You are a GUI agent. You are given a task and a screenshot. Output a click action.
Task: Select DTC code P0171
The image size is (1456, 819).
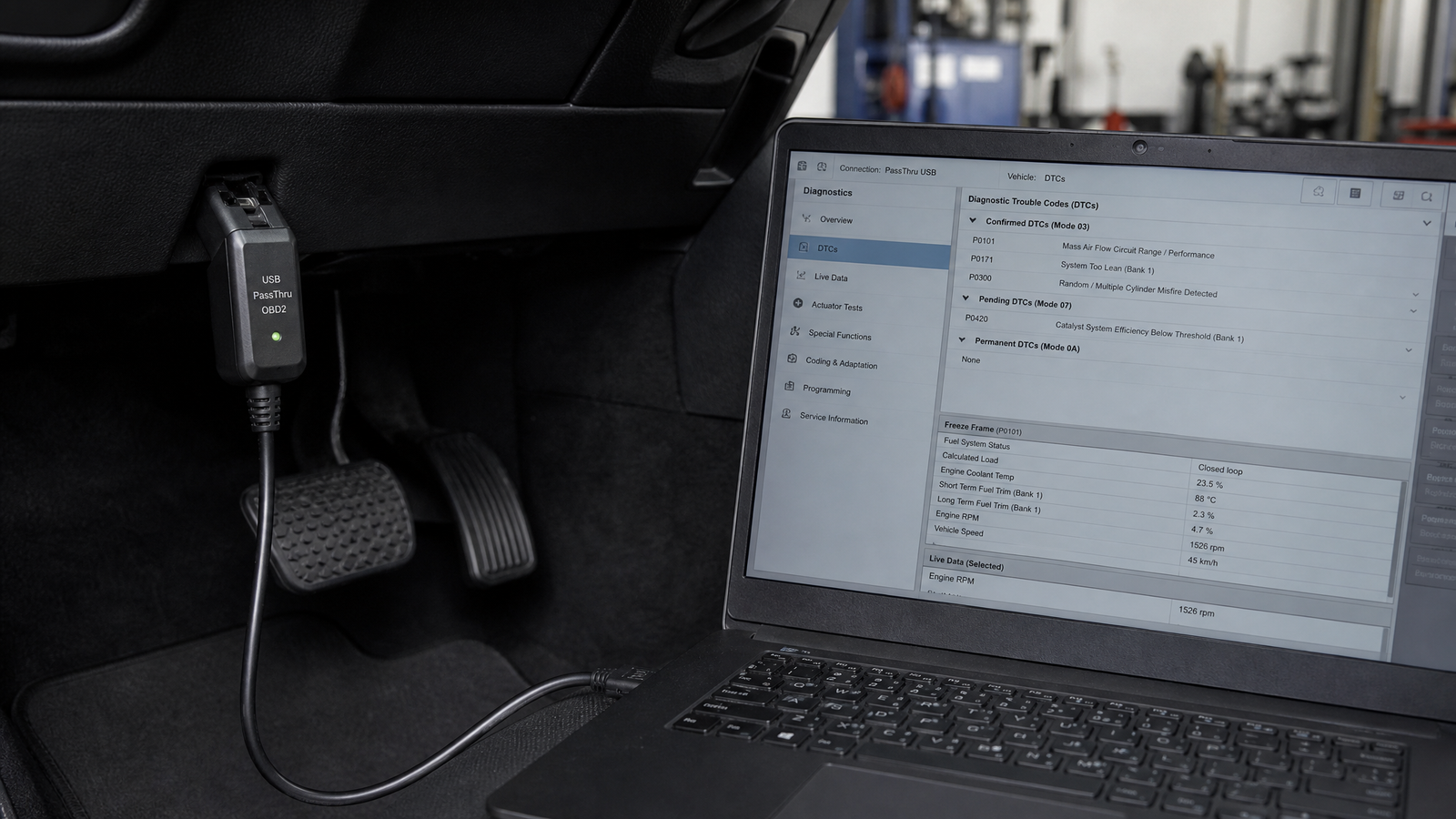[x=982, y=259]
